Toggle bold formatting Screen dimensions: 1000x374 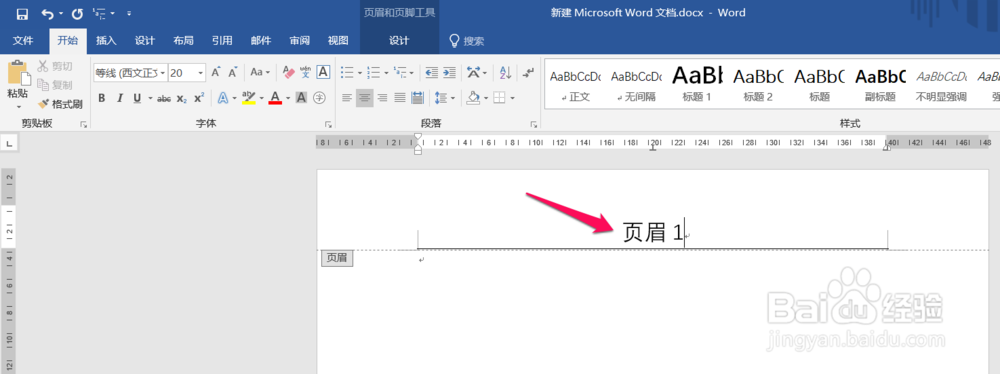pos(101,98)
